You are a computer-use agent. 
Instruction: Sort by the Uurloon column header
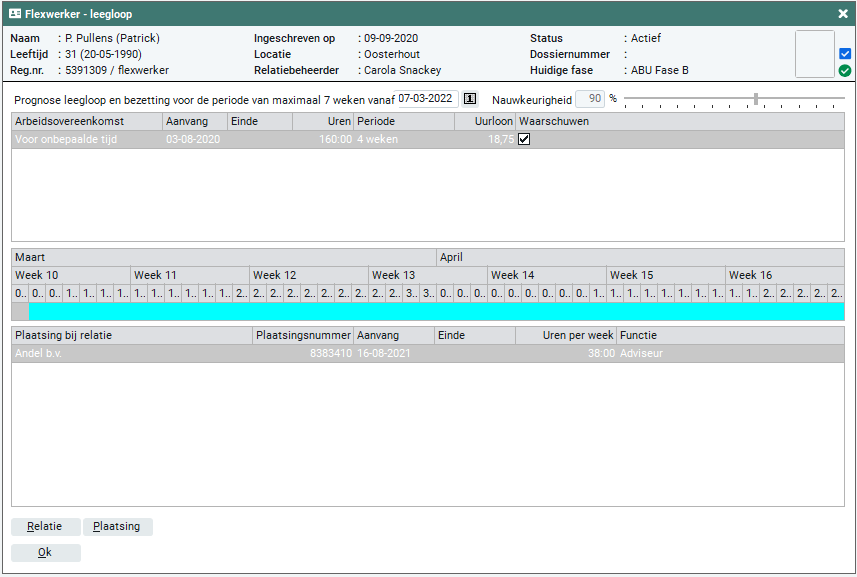484,121
